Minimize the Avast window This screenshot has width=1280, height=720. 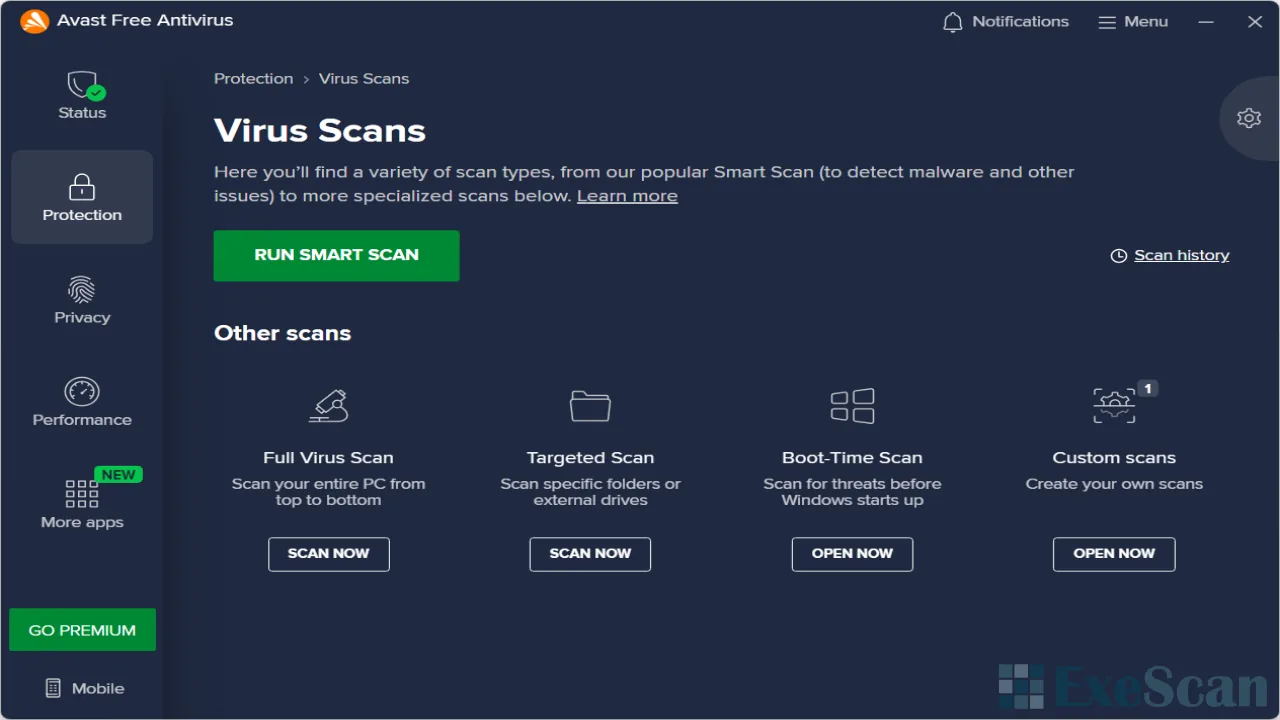point(1206,22)
